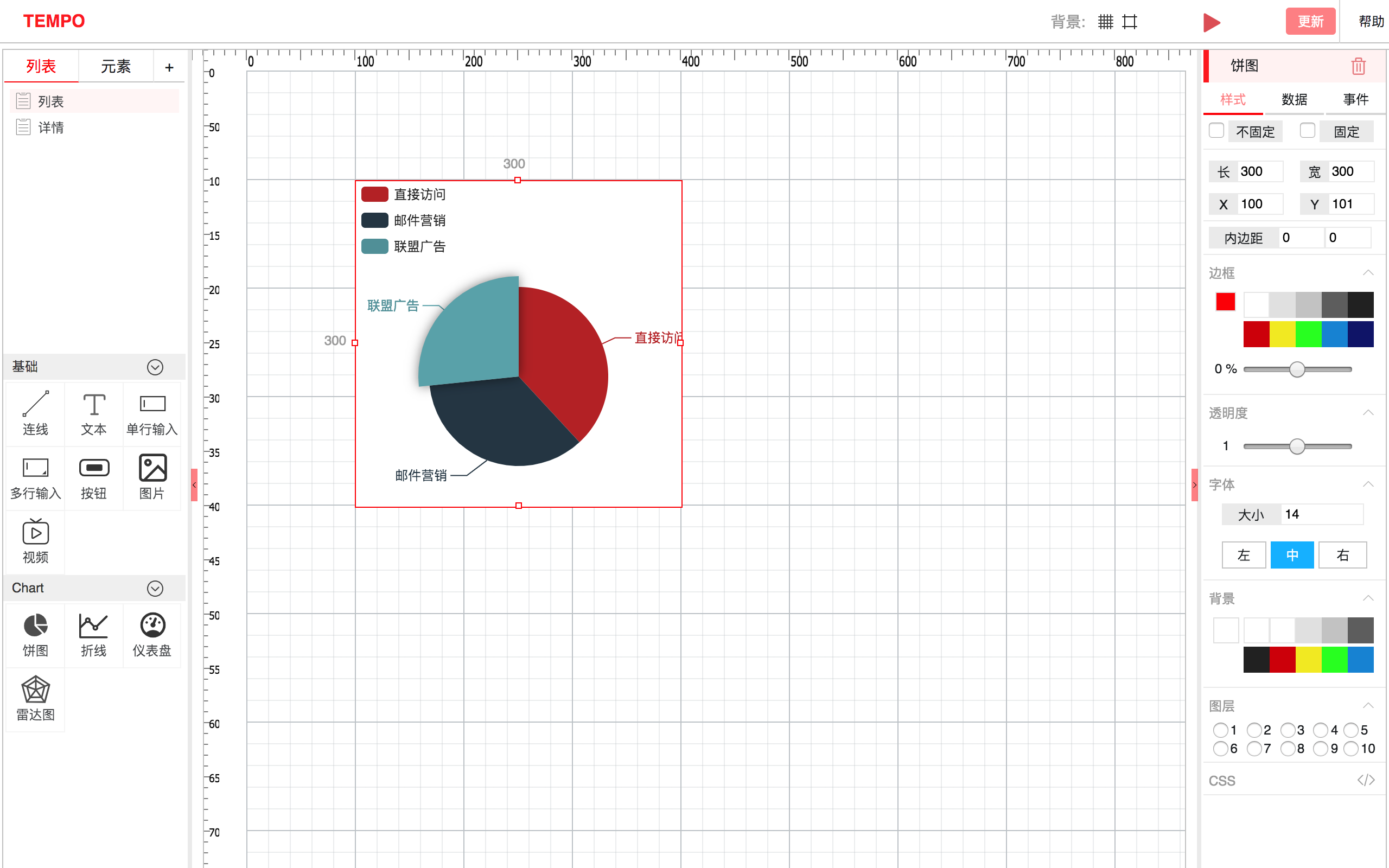
Task: Tick the 固定 checkbox
Action: [1307, 131]
